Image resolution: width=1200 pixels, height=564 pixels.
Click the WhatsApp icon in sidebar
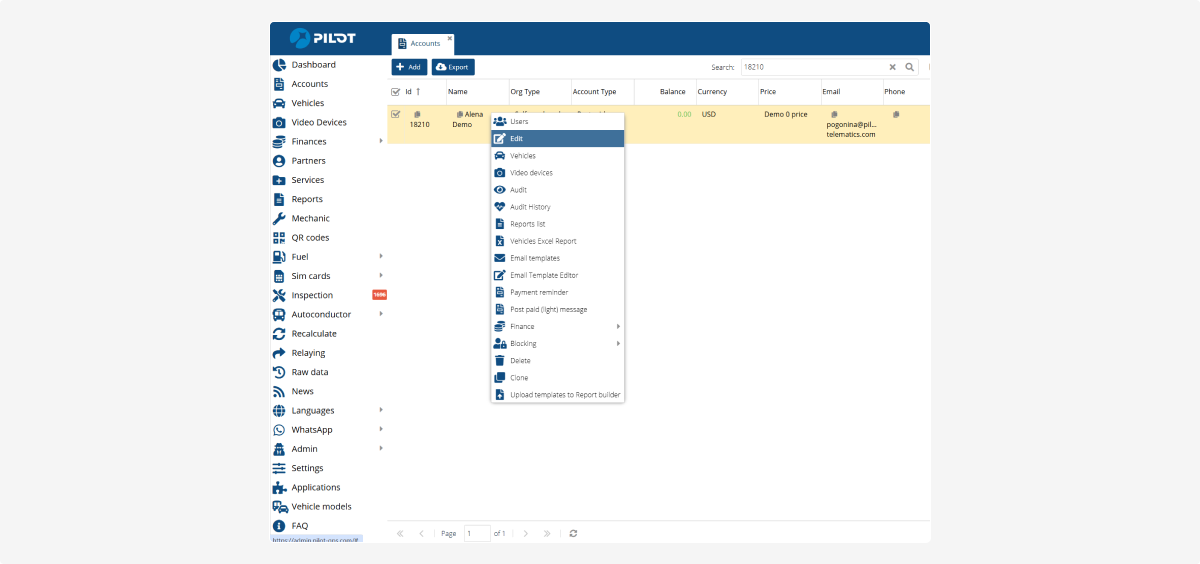pyautogui.click(x=279, y=430)
